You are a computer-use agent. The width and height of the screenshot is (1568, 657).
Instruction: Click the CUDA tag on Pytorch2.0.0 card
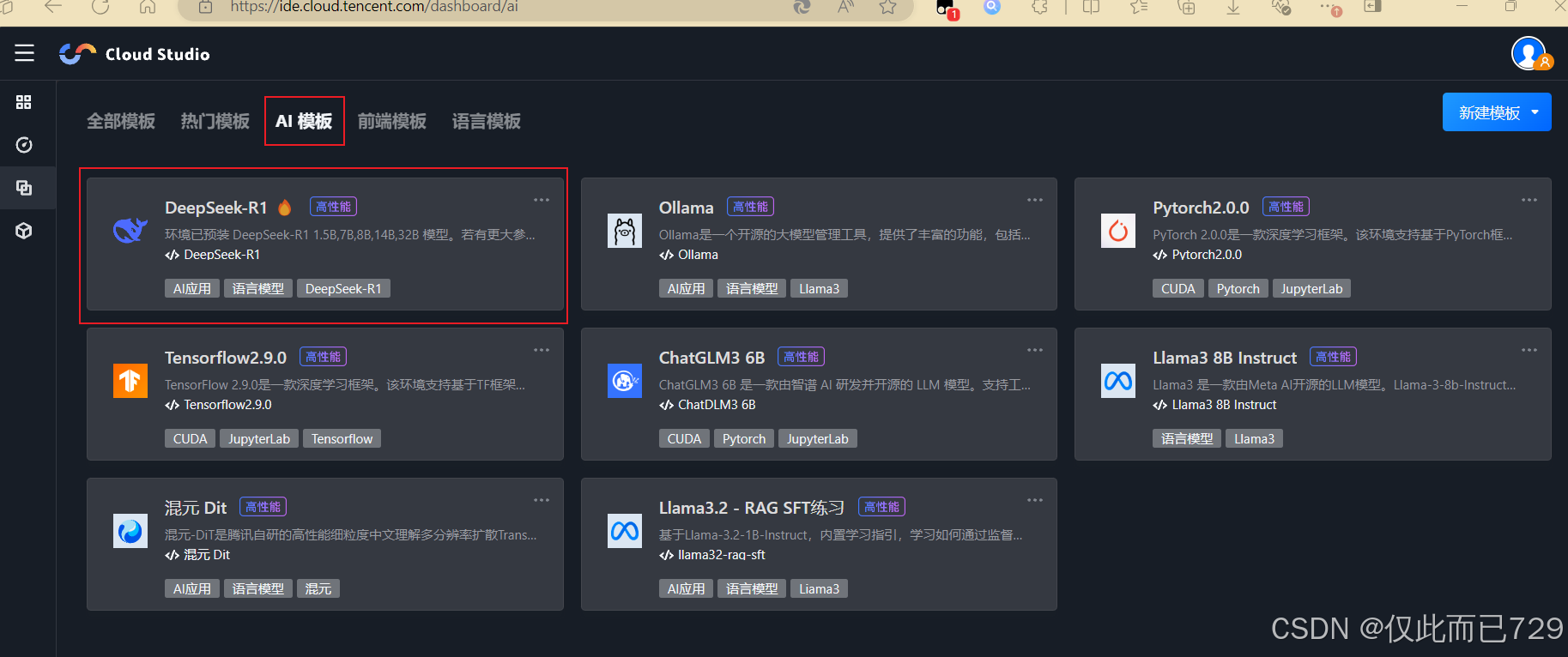1178,288
